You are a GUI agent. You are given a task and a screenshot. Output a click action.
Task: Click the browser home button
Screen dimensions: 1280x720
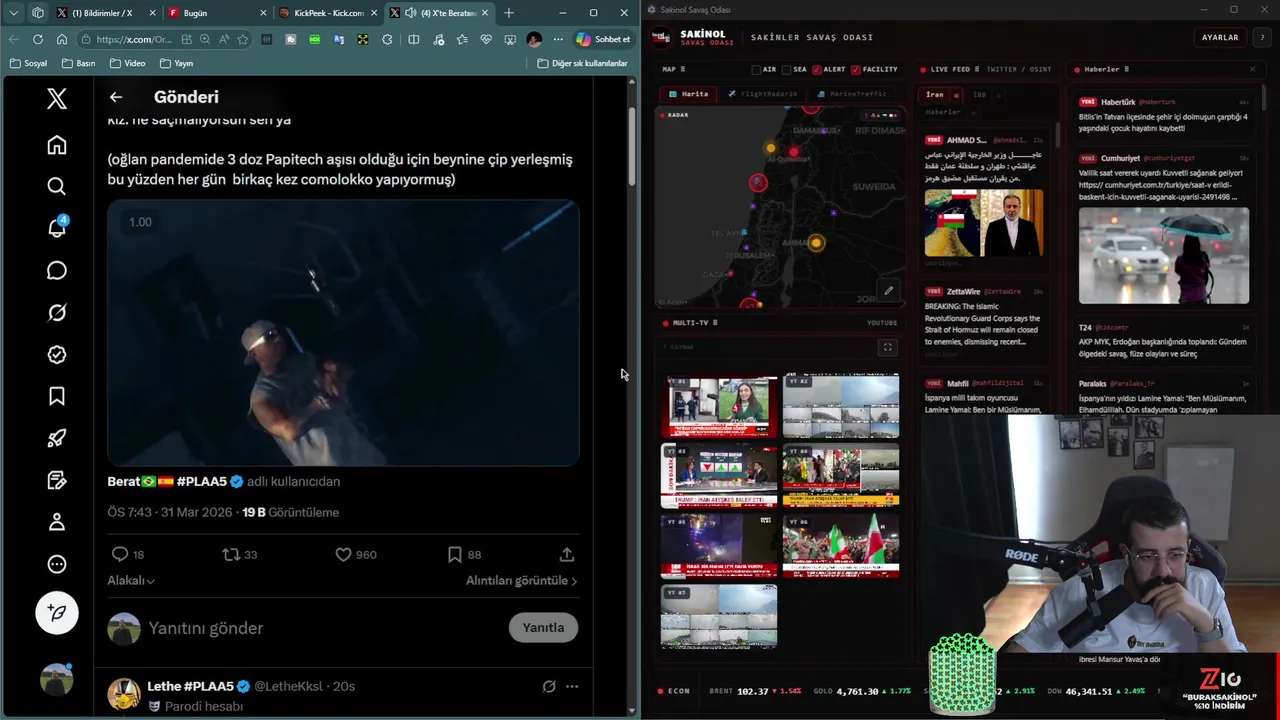pyautogui.click(x=61, y=39)
